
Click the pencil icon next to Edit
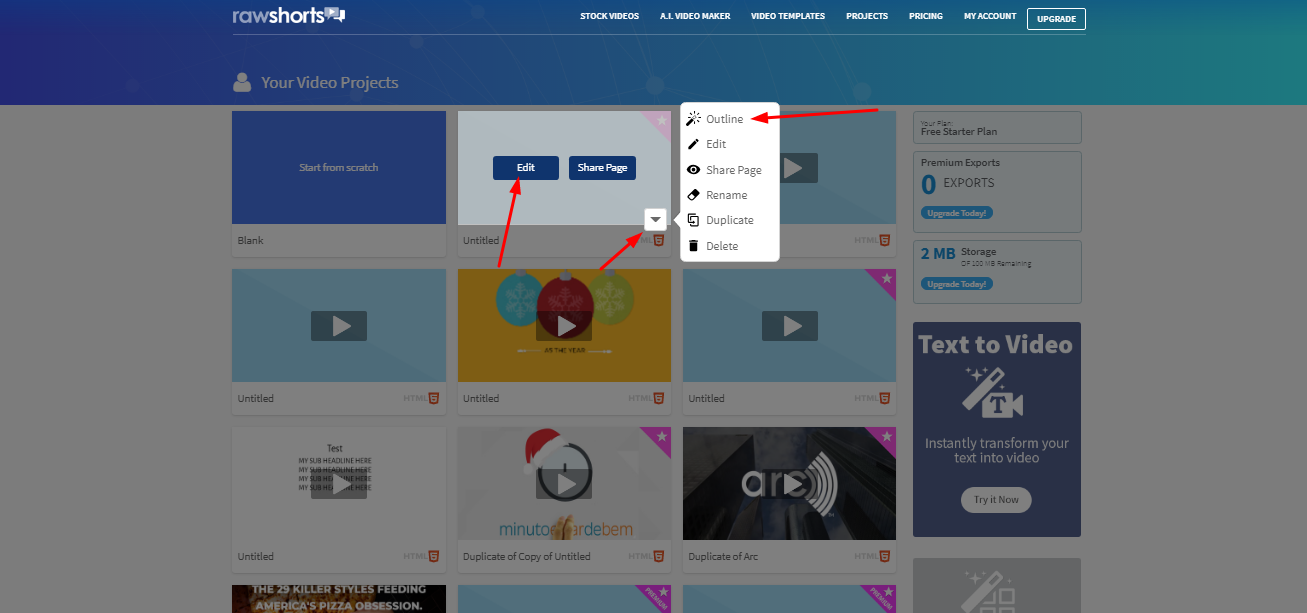point(693,144)
